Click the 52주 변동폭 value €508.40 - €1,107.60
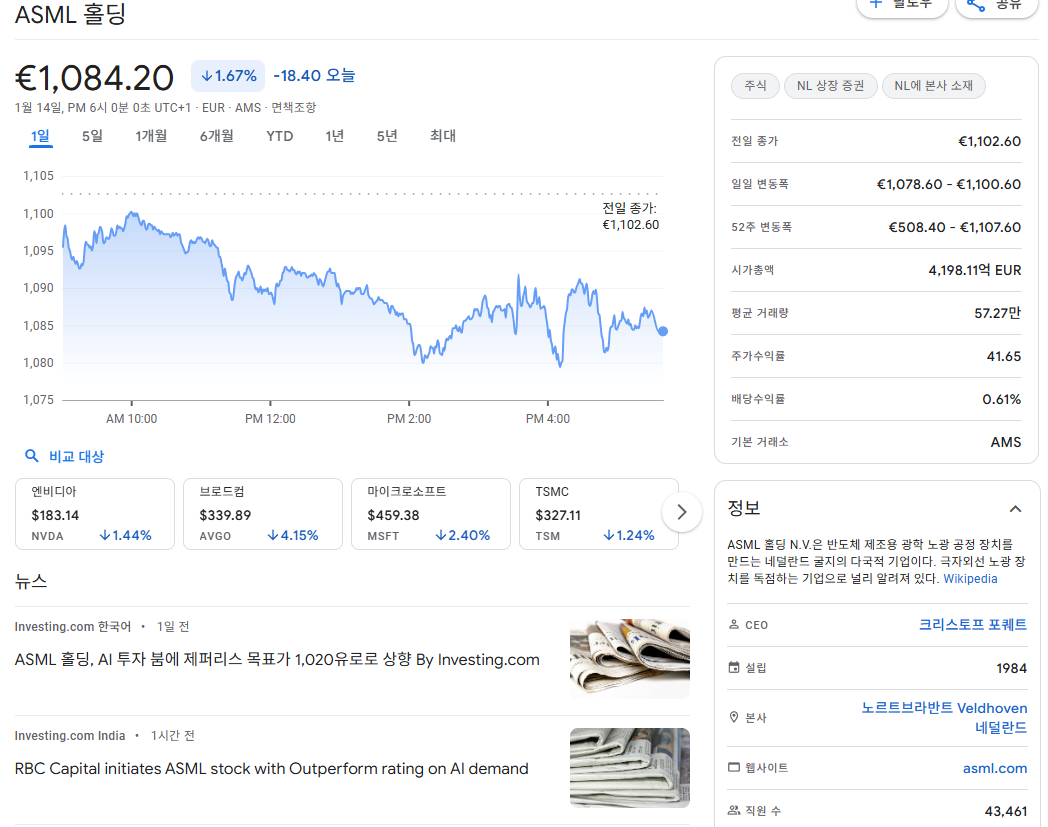This screenshot has height=827, width=1048. (954, 227)
